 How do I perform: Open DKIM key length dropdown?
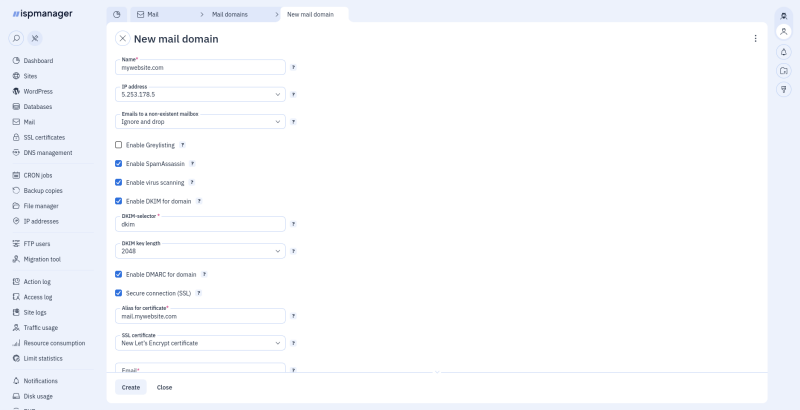(x=200, y=251)
